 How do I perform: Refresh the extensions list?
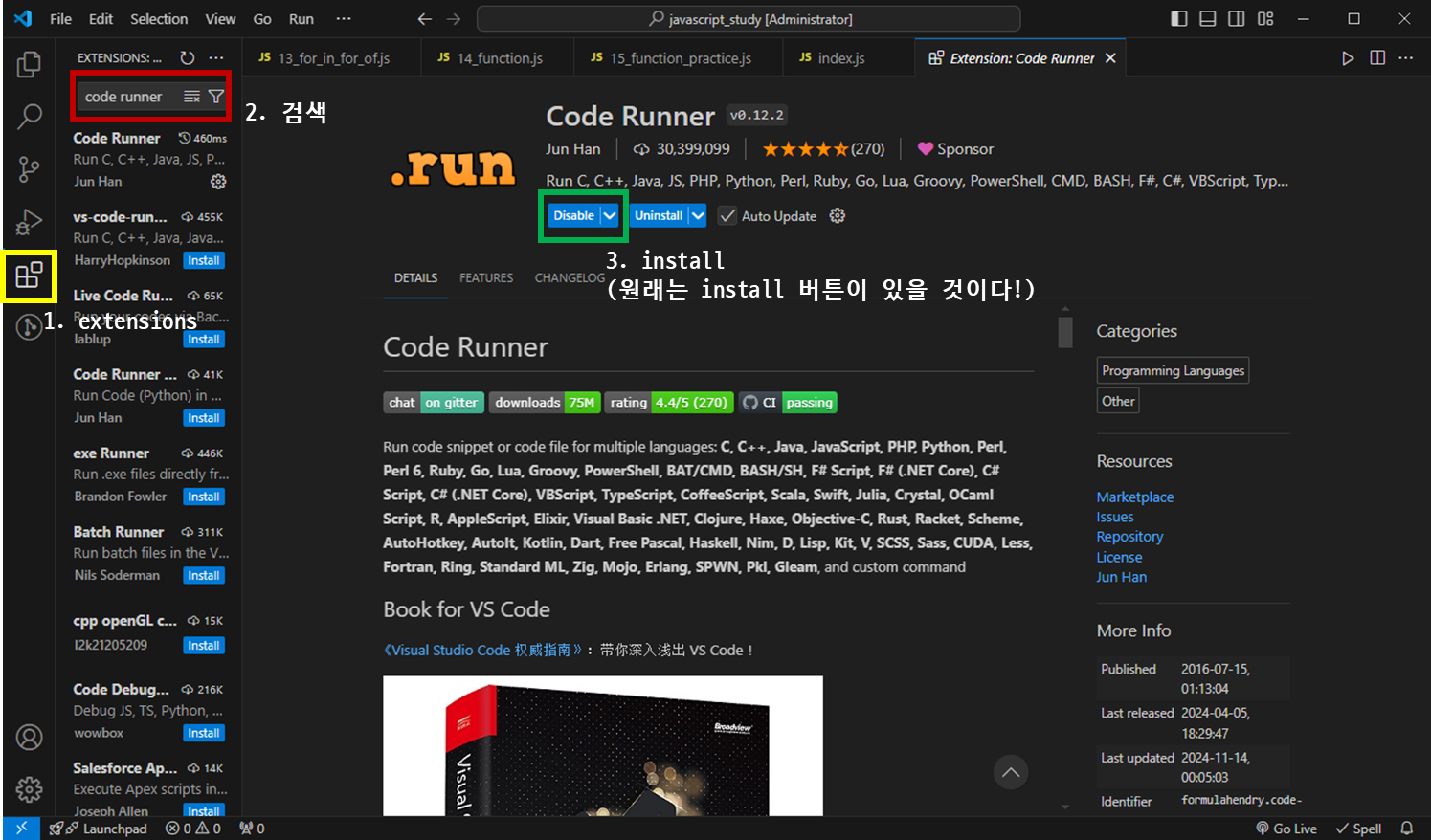pos(188,57)
